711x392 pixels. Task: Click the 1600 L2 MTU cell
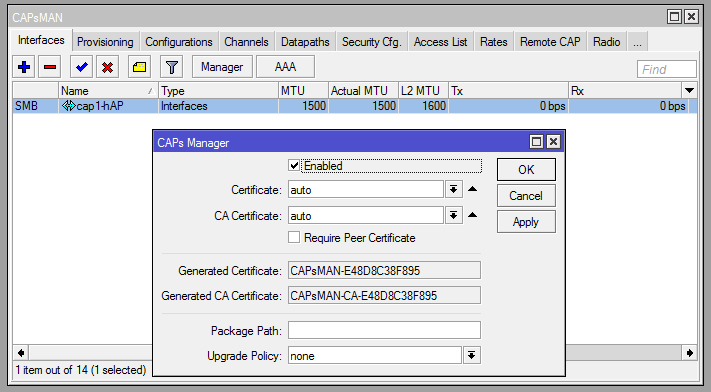coord(423,106)
